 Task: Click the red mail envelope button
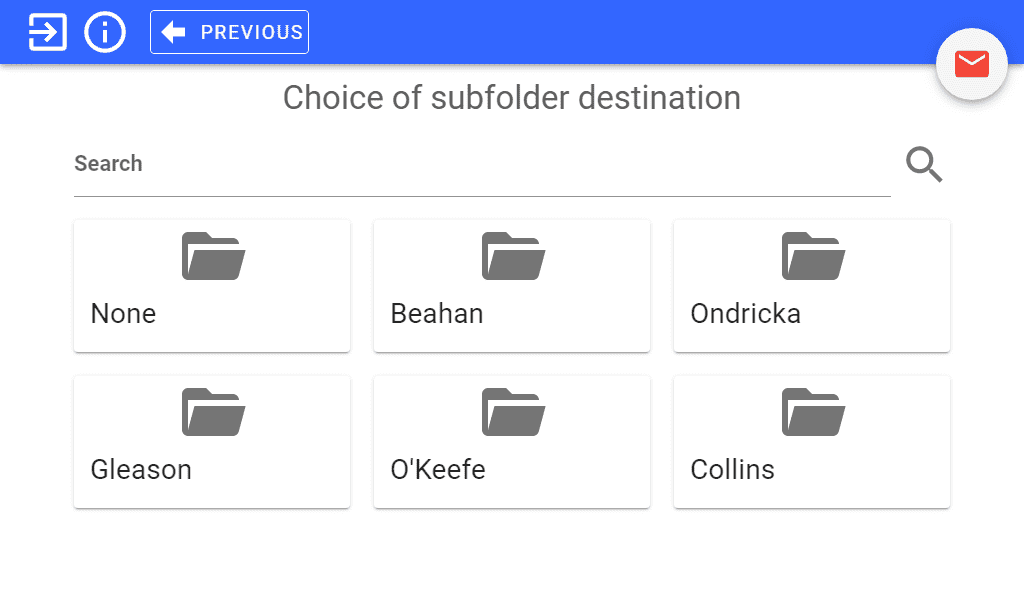point(972,64)
